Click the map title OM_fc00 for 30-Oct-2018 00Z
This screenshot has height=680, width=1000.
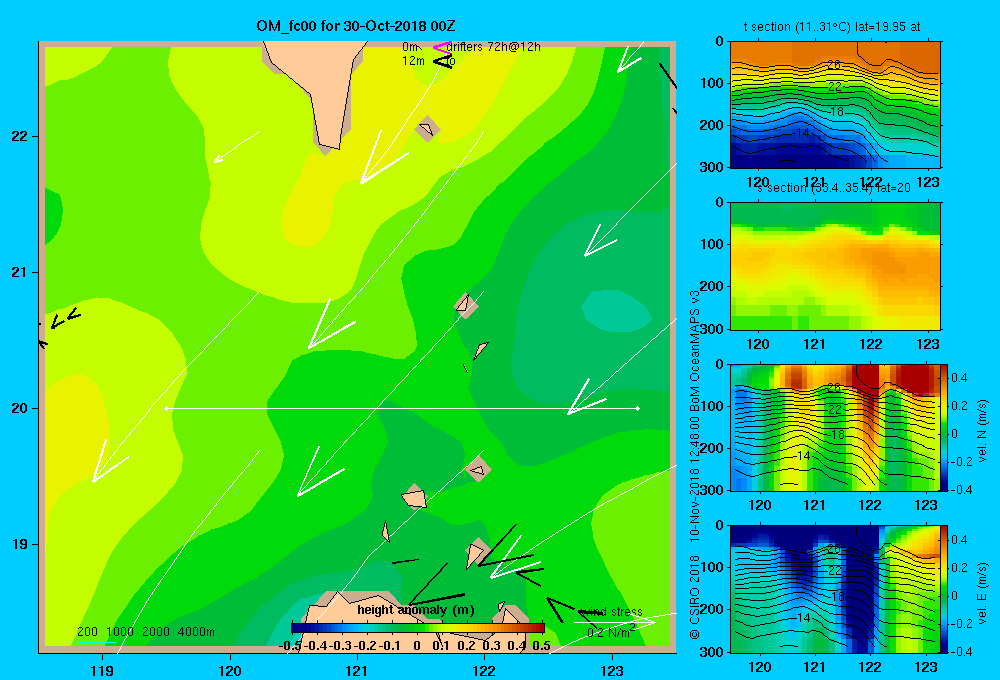click(x=356, y=26)
